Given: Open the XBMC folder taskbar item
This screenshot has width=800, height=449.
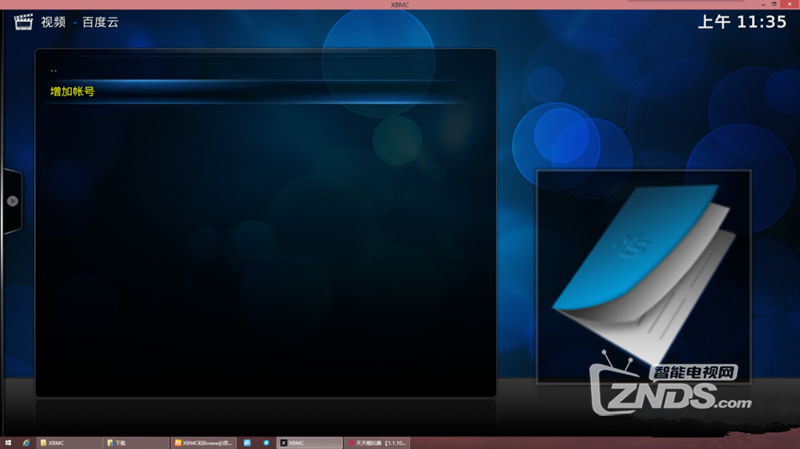Looking at the screenshot, I should click(x=68, y=443).
